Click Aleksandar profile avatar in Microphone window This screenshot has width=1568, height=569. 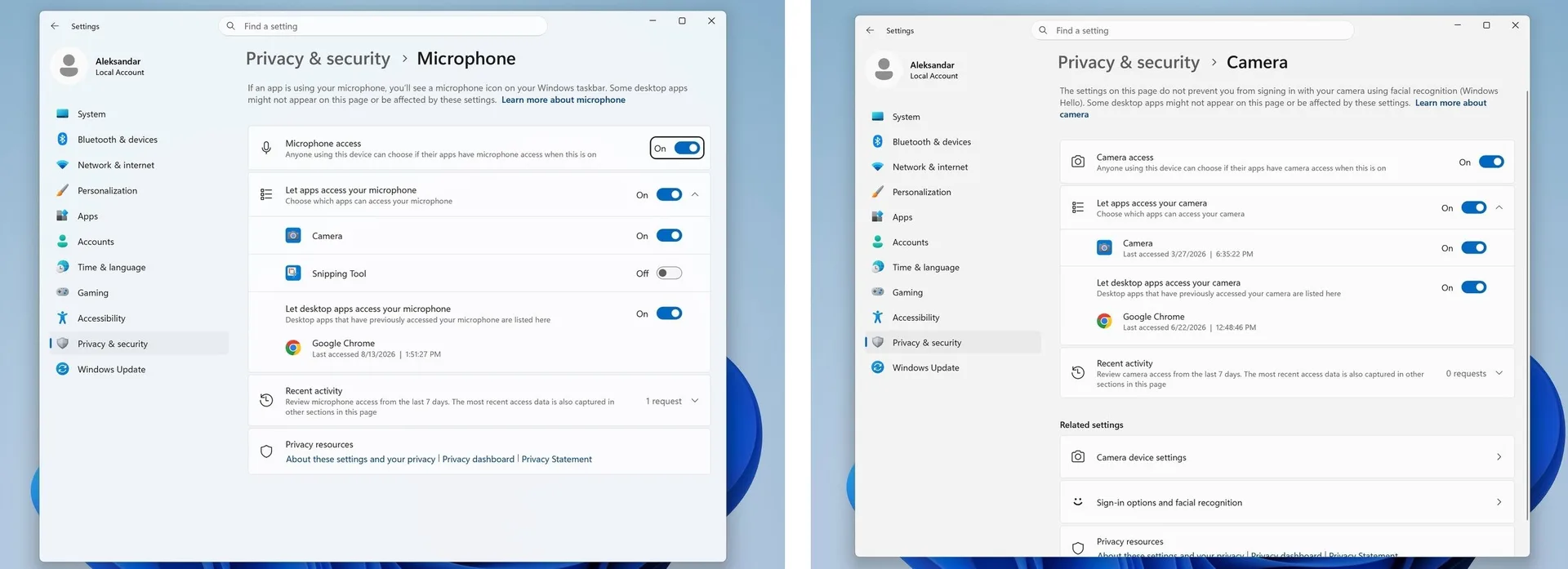coord(69,66)
